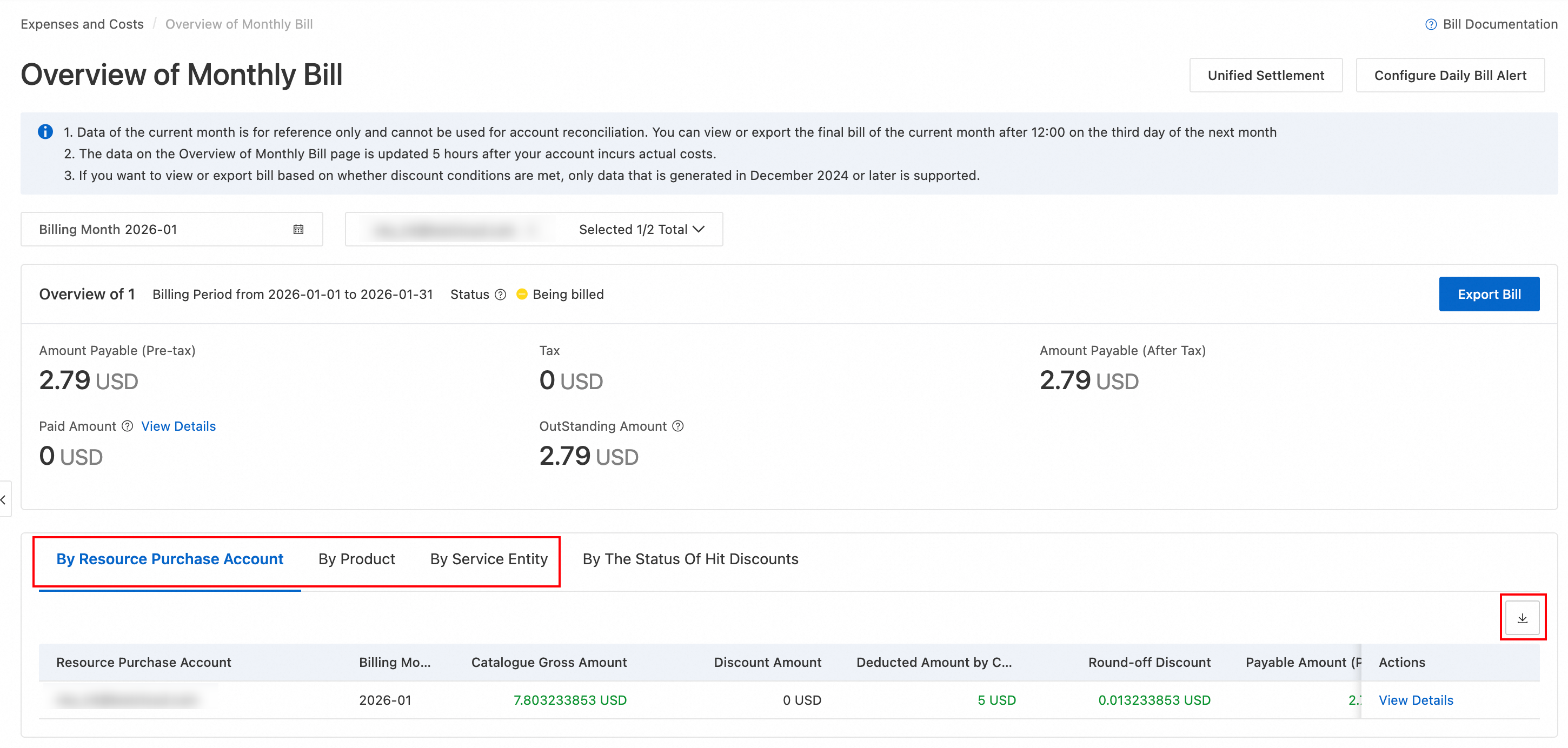Click the help icon beside Paid Amount
The width and height of the screenshot is (1568, 748).
127,426
